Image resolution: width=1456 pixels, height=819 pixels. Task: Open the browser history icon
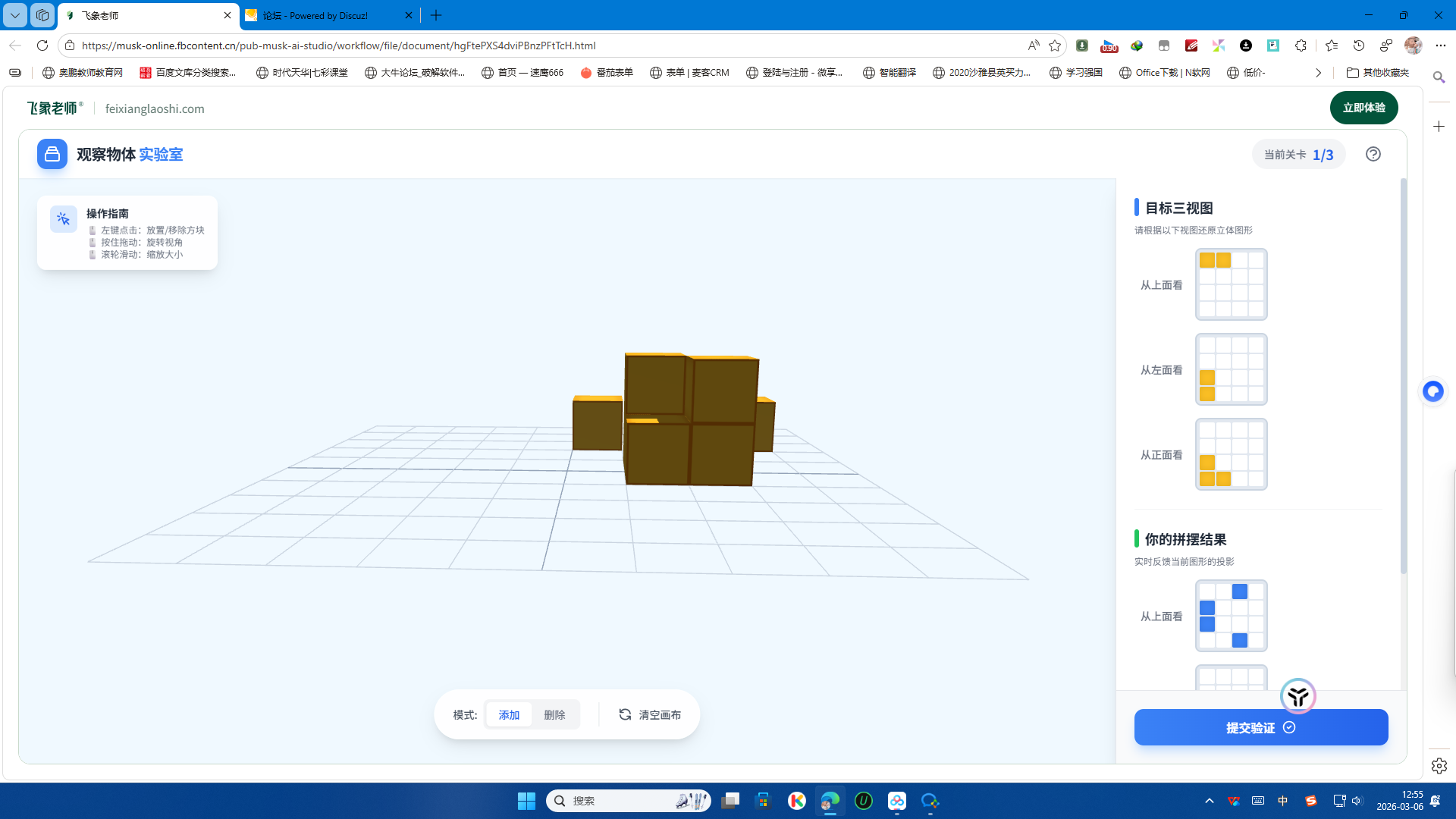click(1359, 45)
